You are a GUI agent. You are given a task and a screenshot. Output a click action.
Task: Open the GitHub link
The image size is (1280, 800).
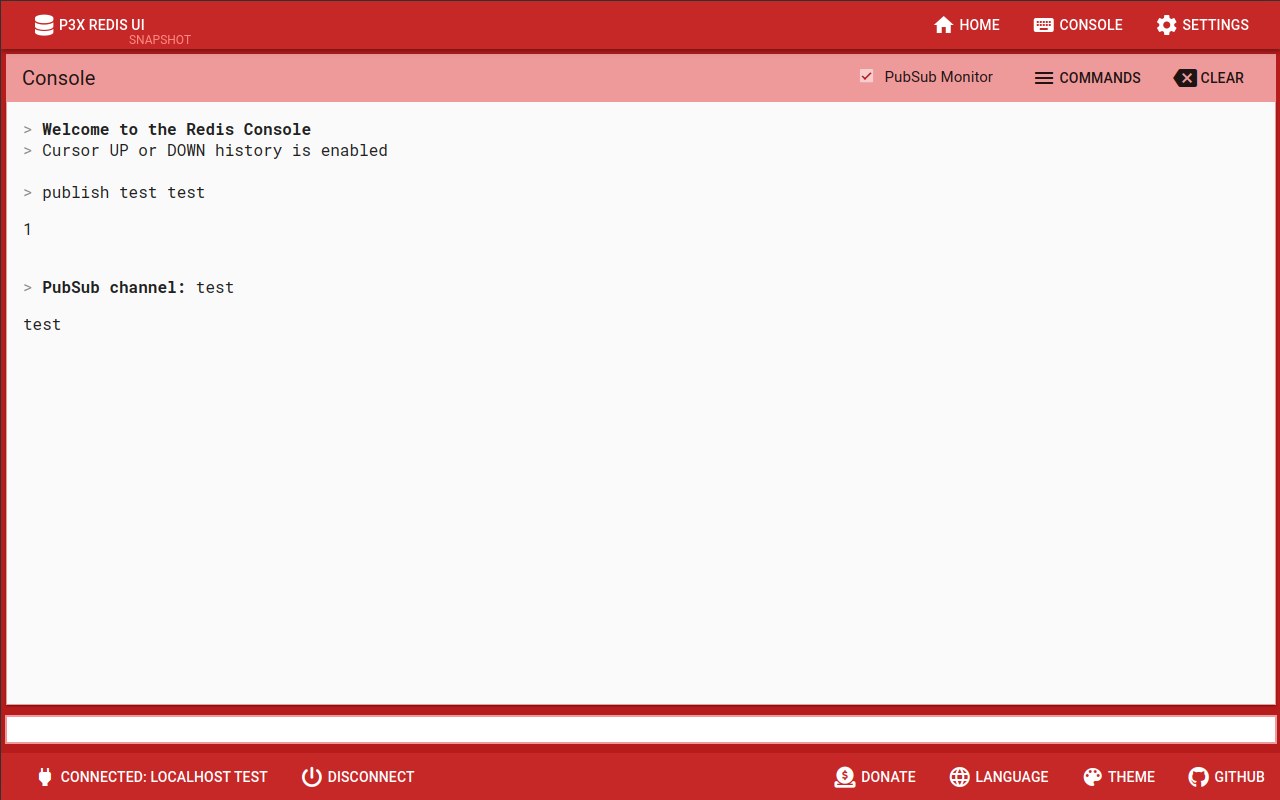click(x=1226, y=777)
